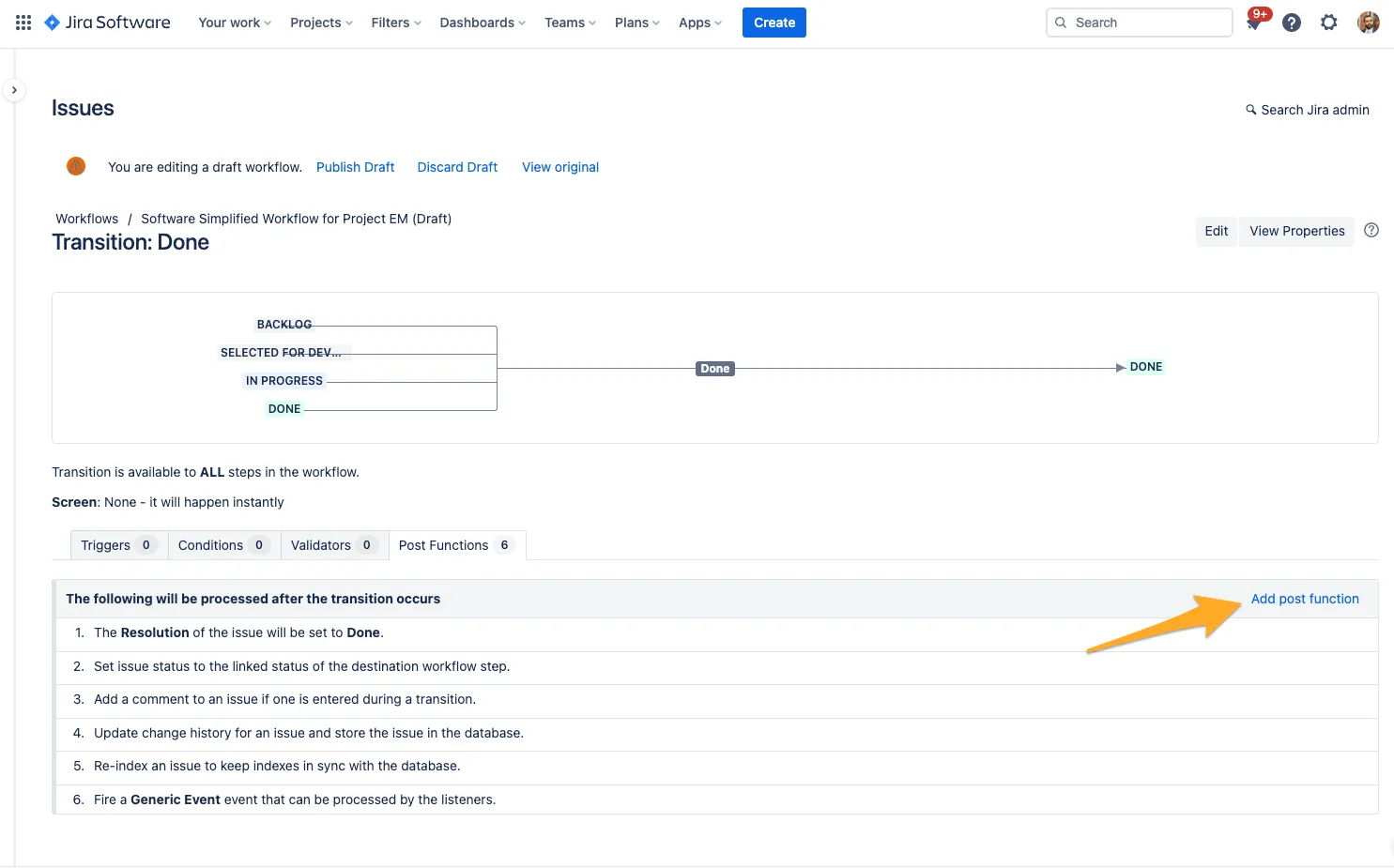
Task: Open the Your work dropdown
Action: click(x=235, y=23)
